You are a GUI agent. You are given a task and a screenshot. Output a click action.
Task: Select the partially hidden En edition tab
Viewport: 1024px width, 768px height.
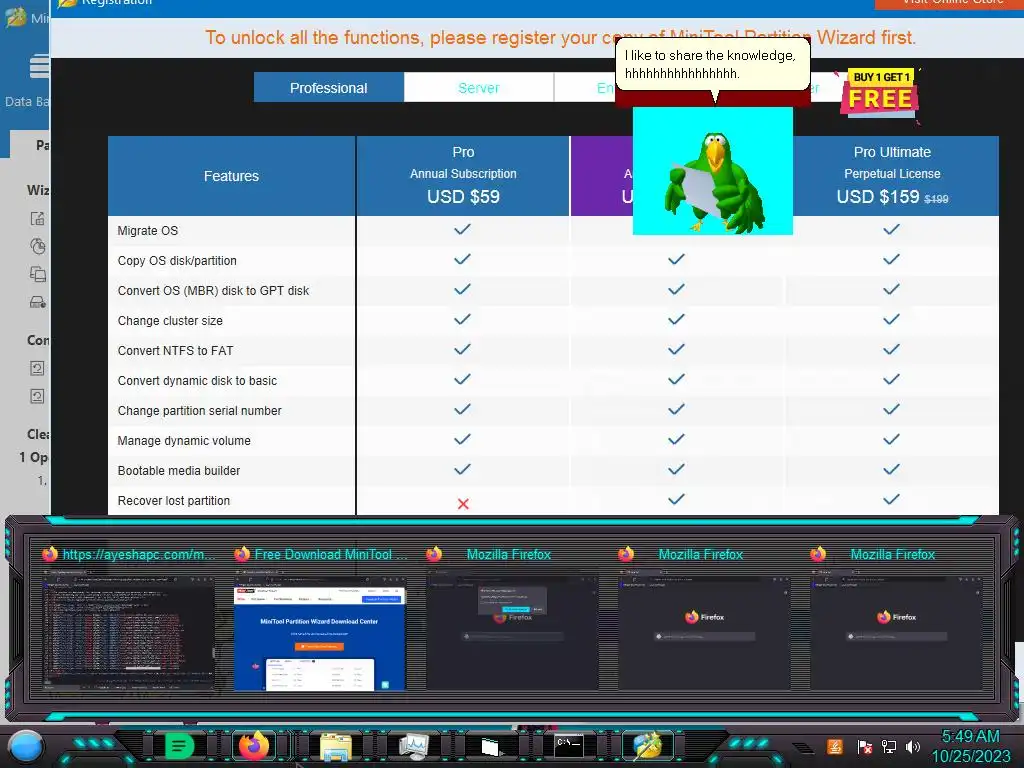pyautogui.click(x=585, y=88)
